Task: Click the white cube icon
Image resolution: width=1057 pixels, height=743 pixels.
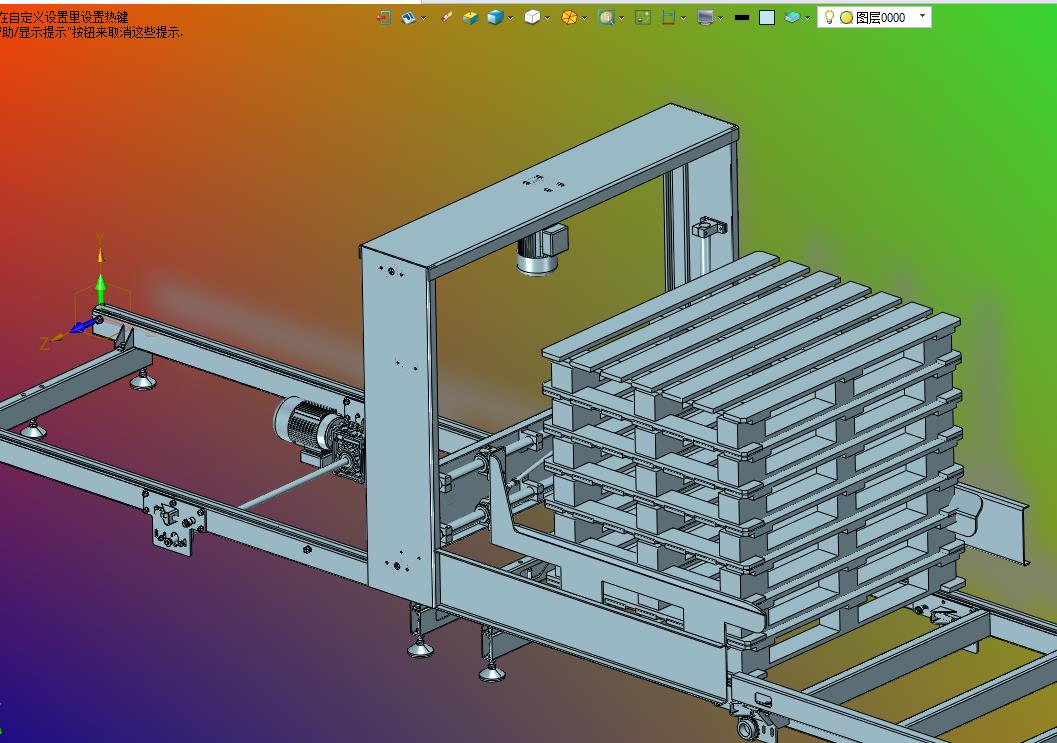Action: pos(533,17)
